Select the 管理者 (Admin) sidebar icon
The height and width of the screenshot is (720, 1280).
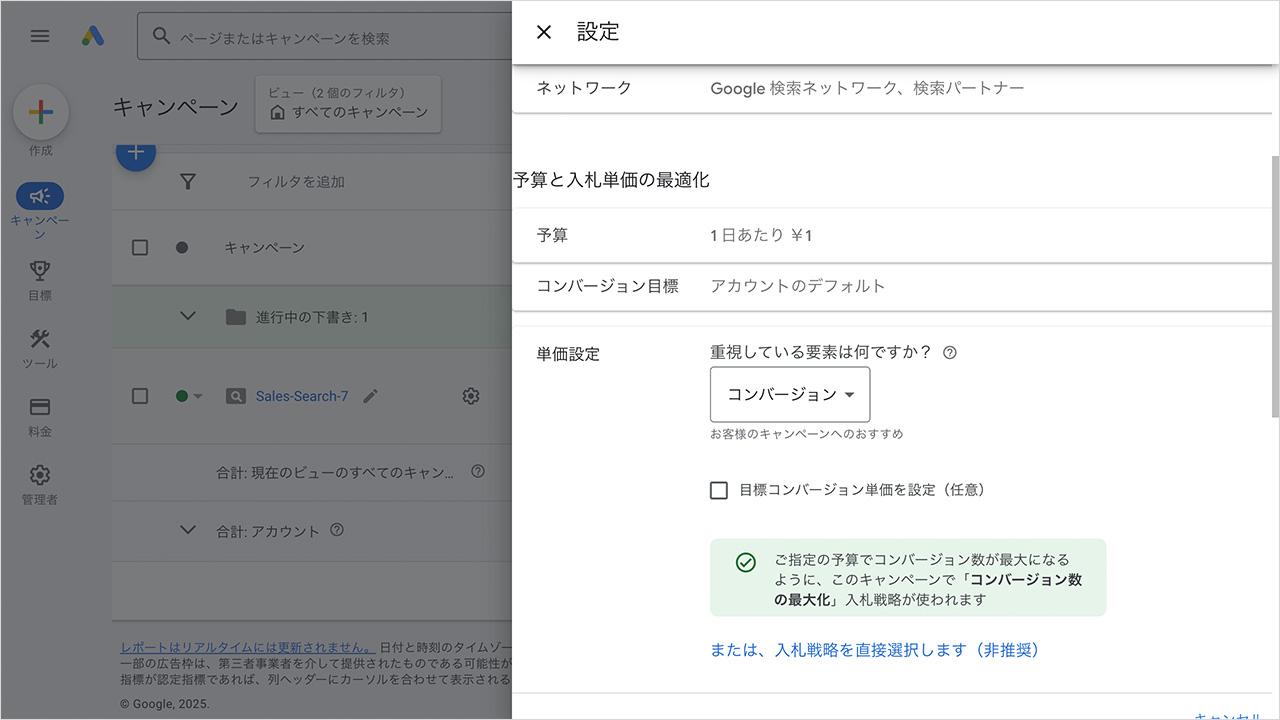40,474
